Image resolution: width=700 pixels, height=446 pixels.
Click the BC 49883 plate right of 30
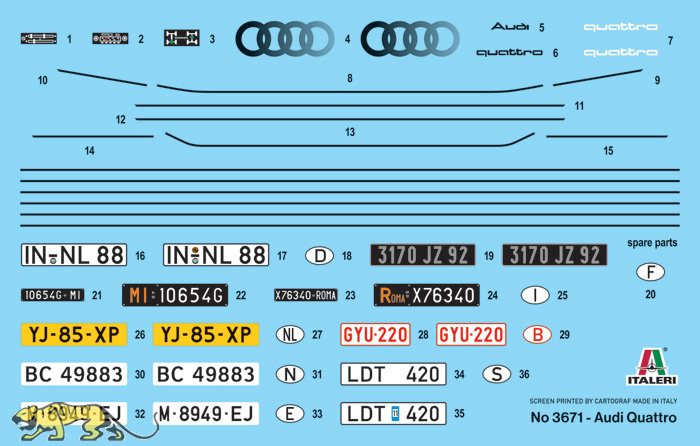pyautogui.click(x=206, y=374)
